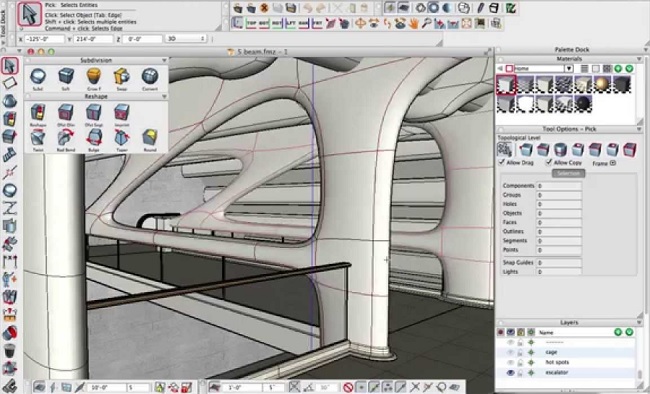Screen dimensions: 650x394
Task: Switch to Left view in toolbar
Action: [291, 24]
